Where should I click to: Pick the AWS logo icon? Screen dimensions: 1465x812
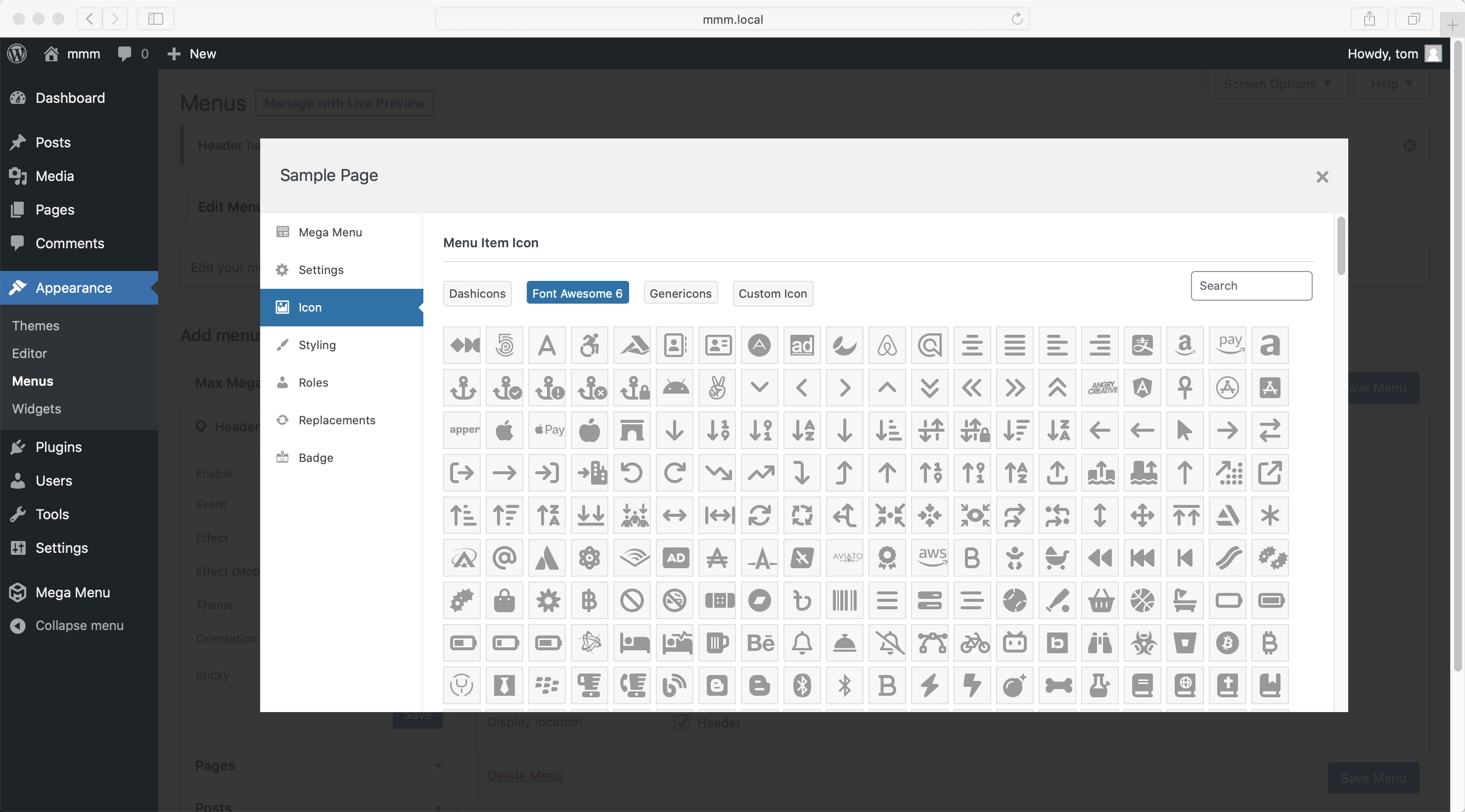coord(930,558)
